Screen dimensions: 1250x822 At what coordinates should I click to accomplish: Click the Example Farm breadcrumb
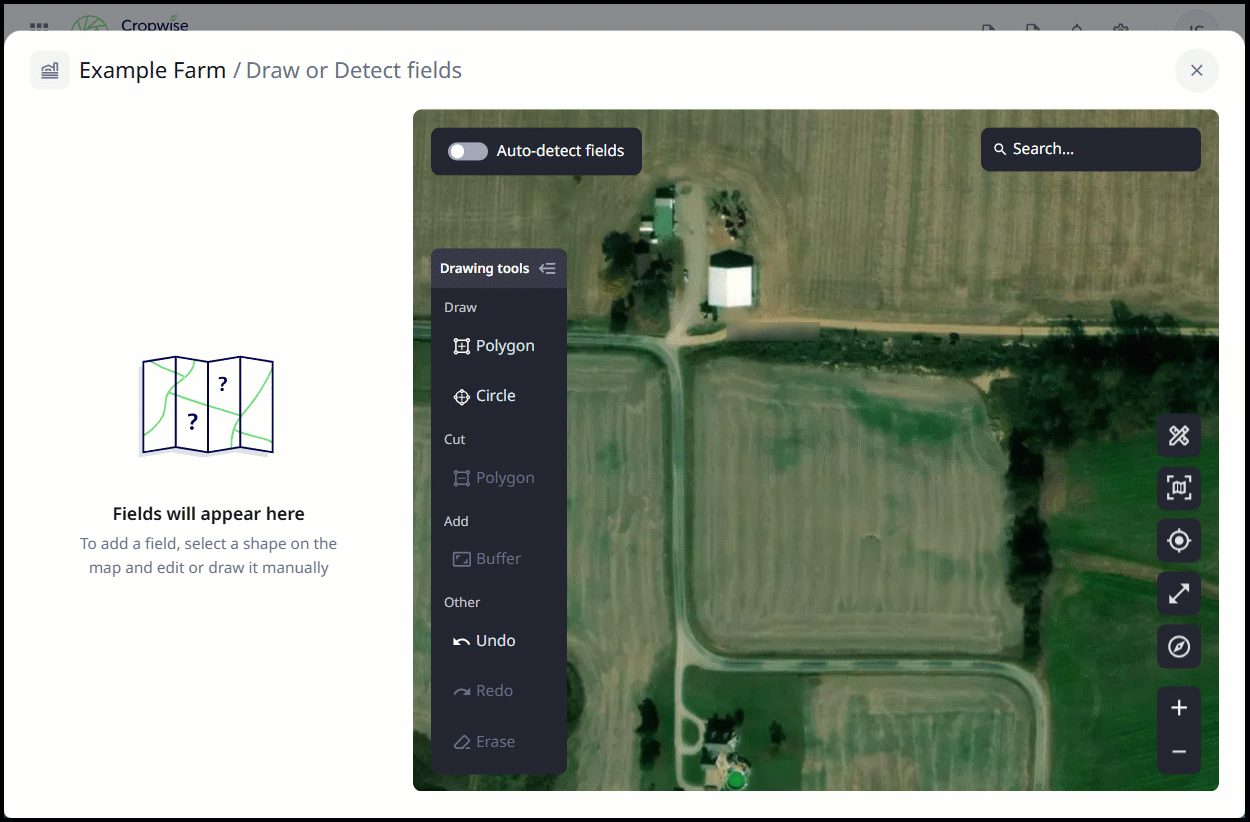click(152, 71)
